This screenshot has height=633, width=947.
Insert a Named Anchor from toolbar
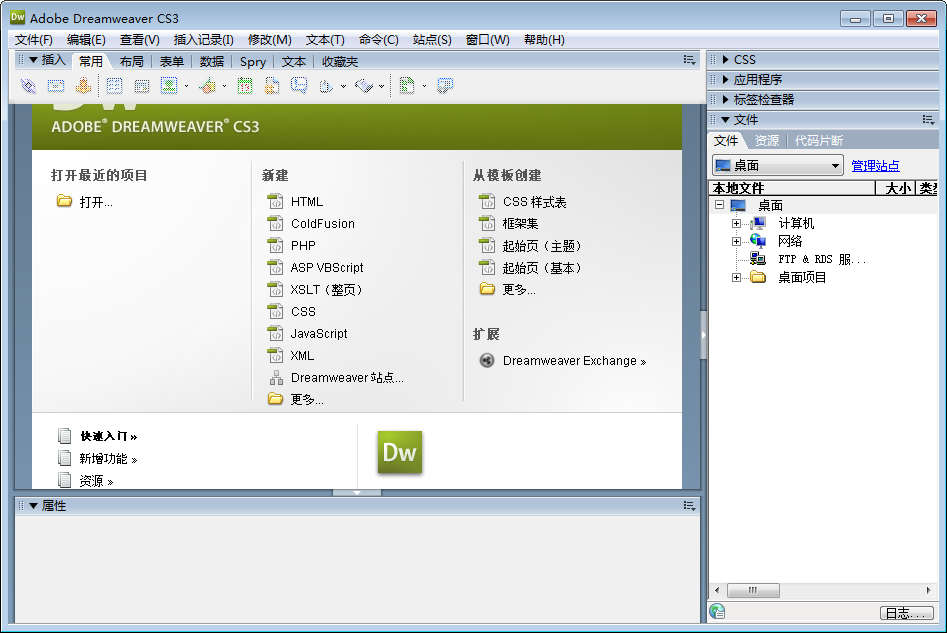point(83,86)
